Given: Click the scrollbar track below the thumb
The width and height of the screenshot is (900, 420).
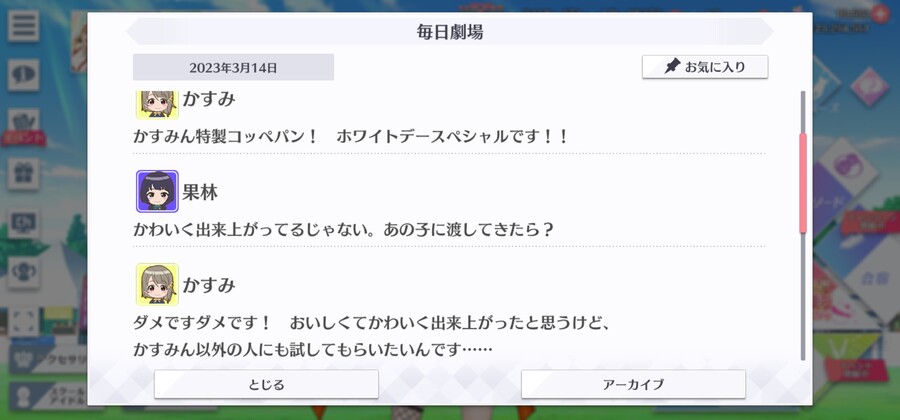Looking at the screenshot, I should tap(803, 296).
